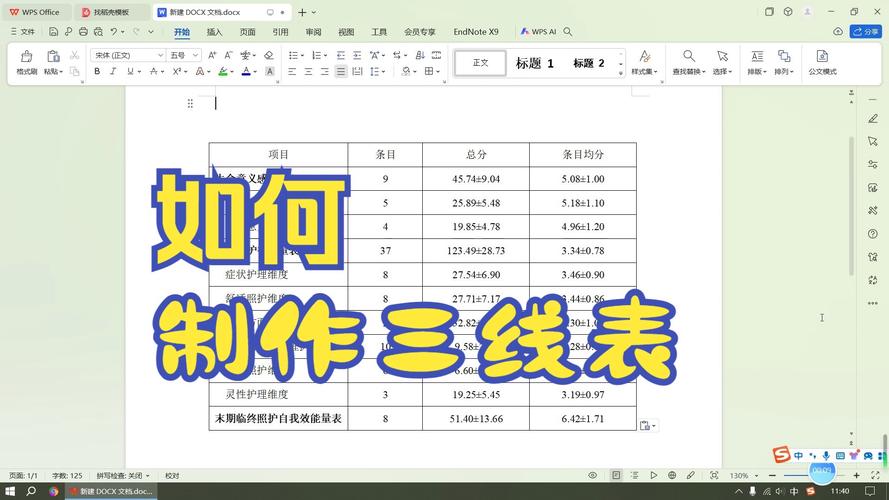
Task: Open zoom percentage 130% dropdown
Action: [743, 476]
